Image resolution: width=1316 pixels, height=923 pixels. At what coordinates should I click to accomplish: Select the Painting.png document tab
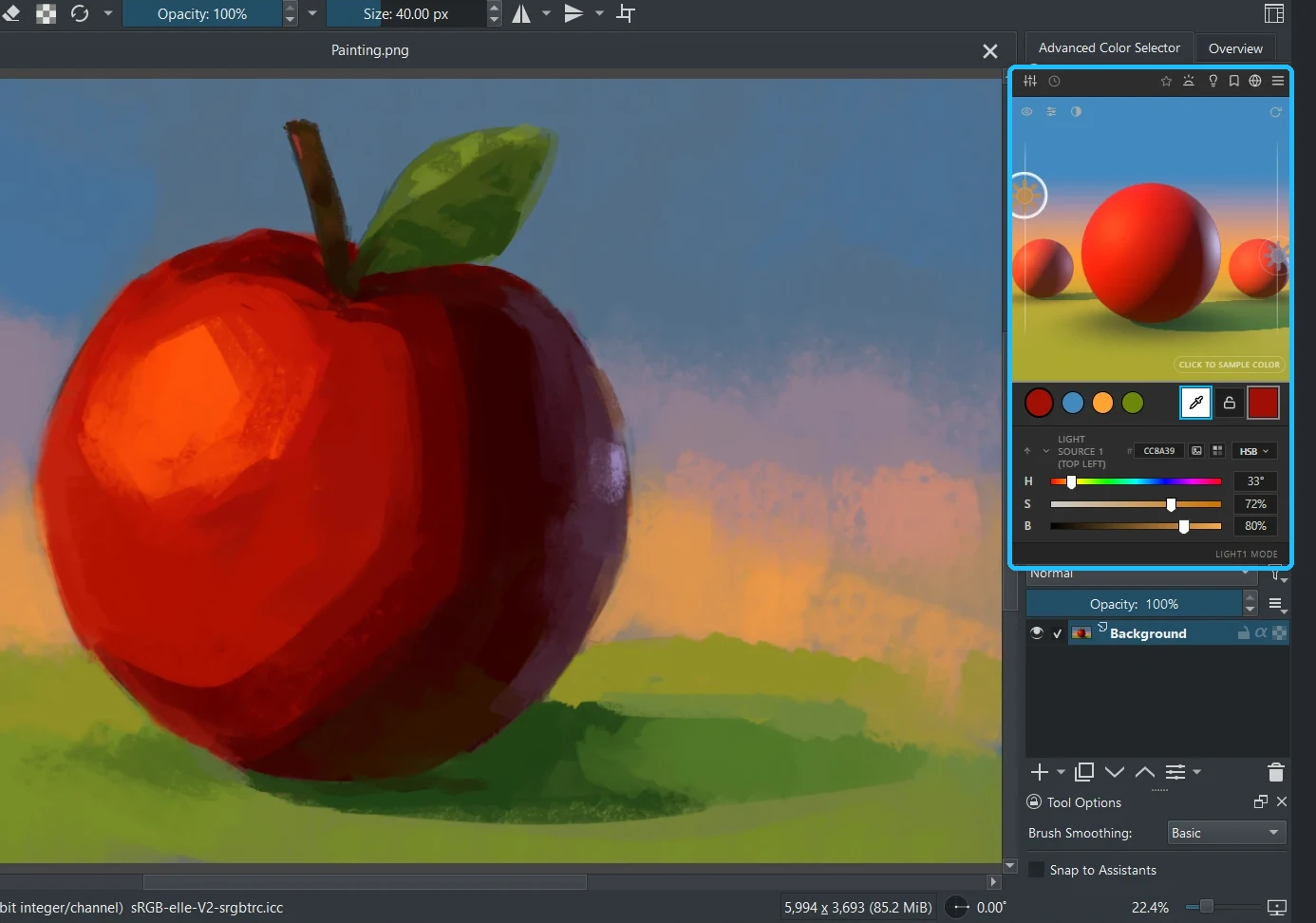(x=370, y=50)
